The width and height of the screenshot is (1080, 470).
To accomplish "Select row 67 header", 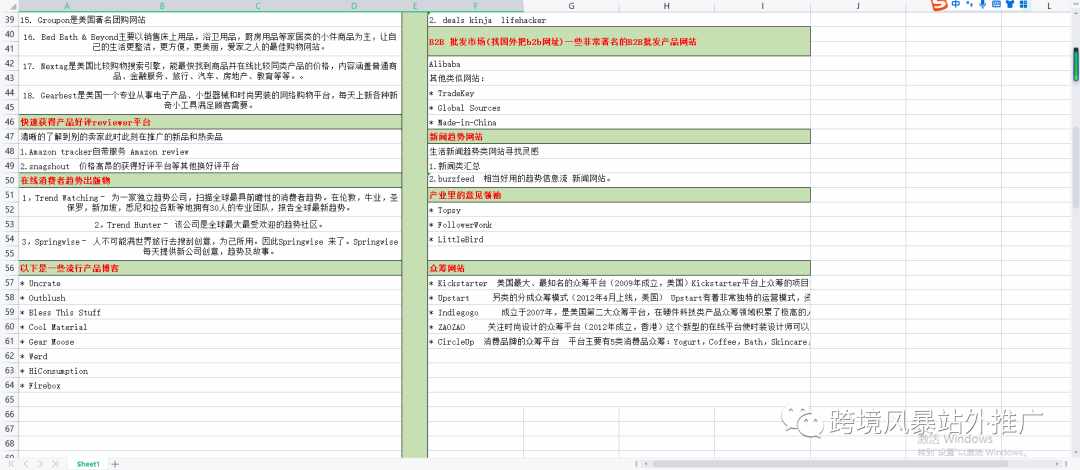I will coord(9,429).
